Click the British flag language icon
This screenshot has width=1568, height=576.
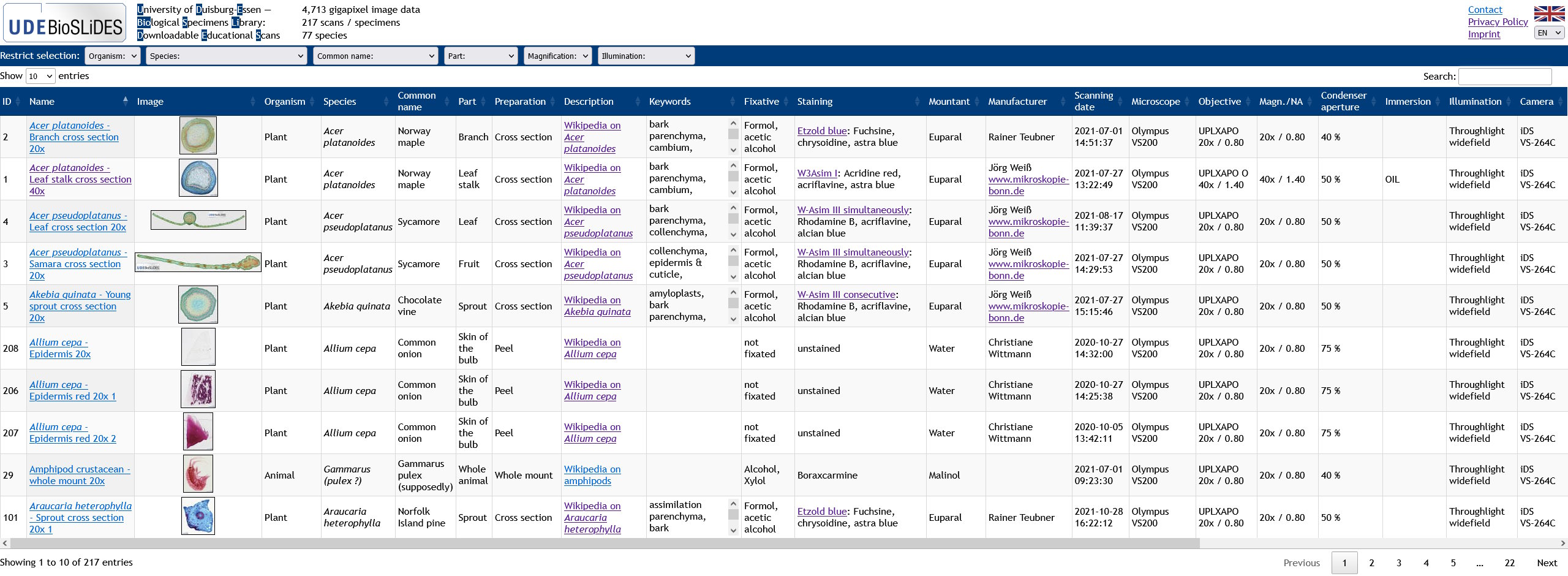(x=1549, y=13)
